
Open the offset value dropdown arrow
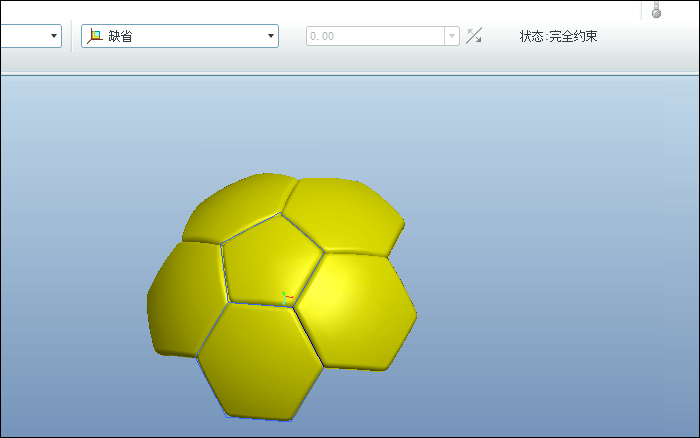[452, 36]
